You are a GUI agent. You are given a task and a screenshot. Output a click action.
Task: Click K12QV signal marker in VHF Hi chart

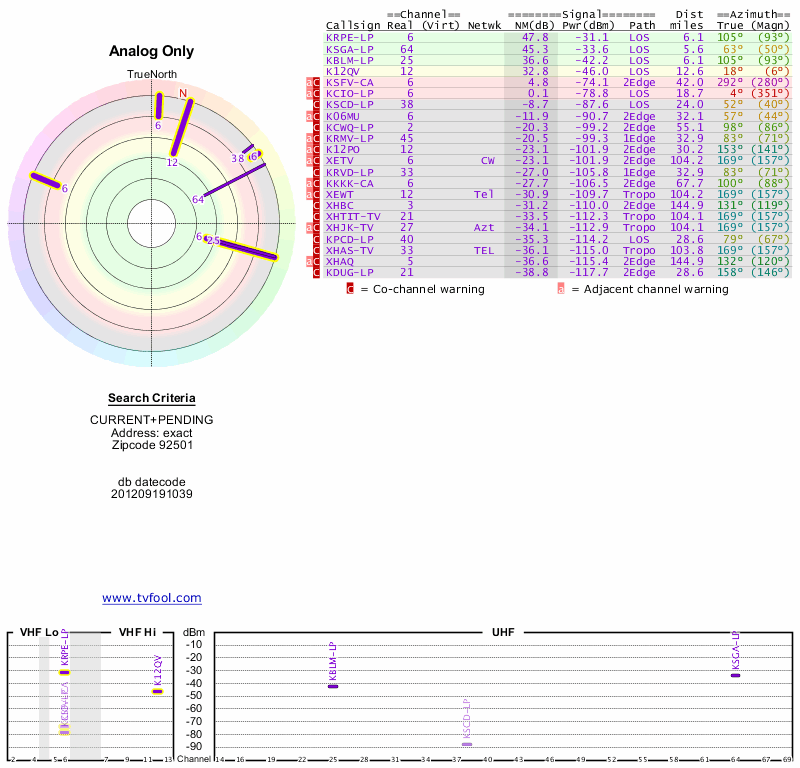157,691
